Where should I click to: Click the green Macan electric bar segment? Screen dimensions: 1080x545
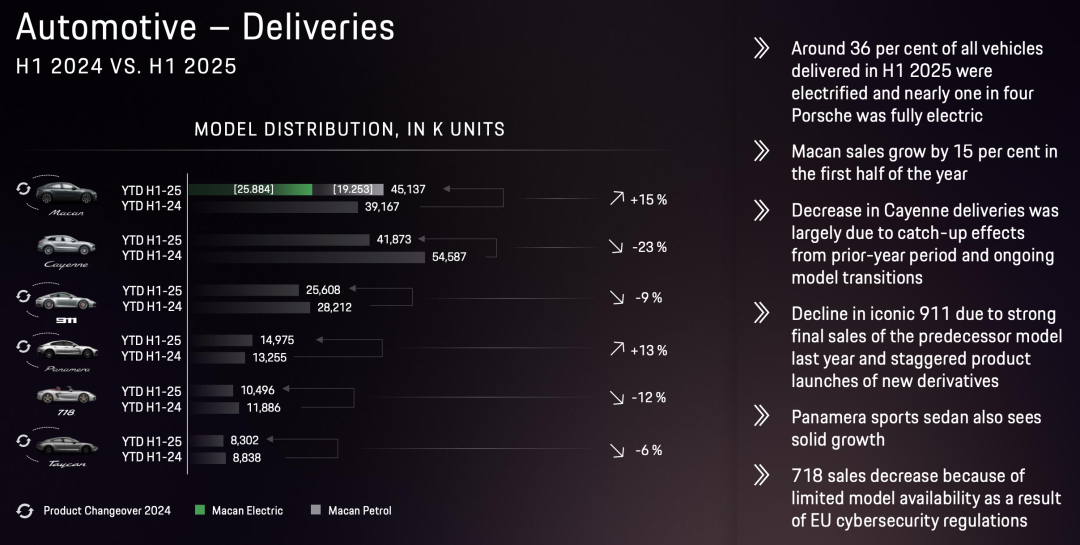pos(250,189)
